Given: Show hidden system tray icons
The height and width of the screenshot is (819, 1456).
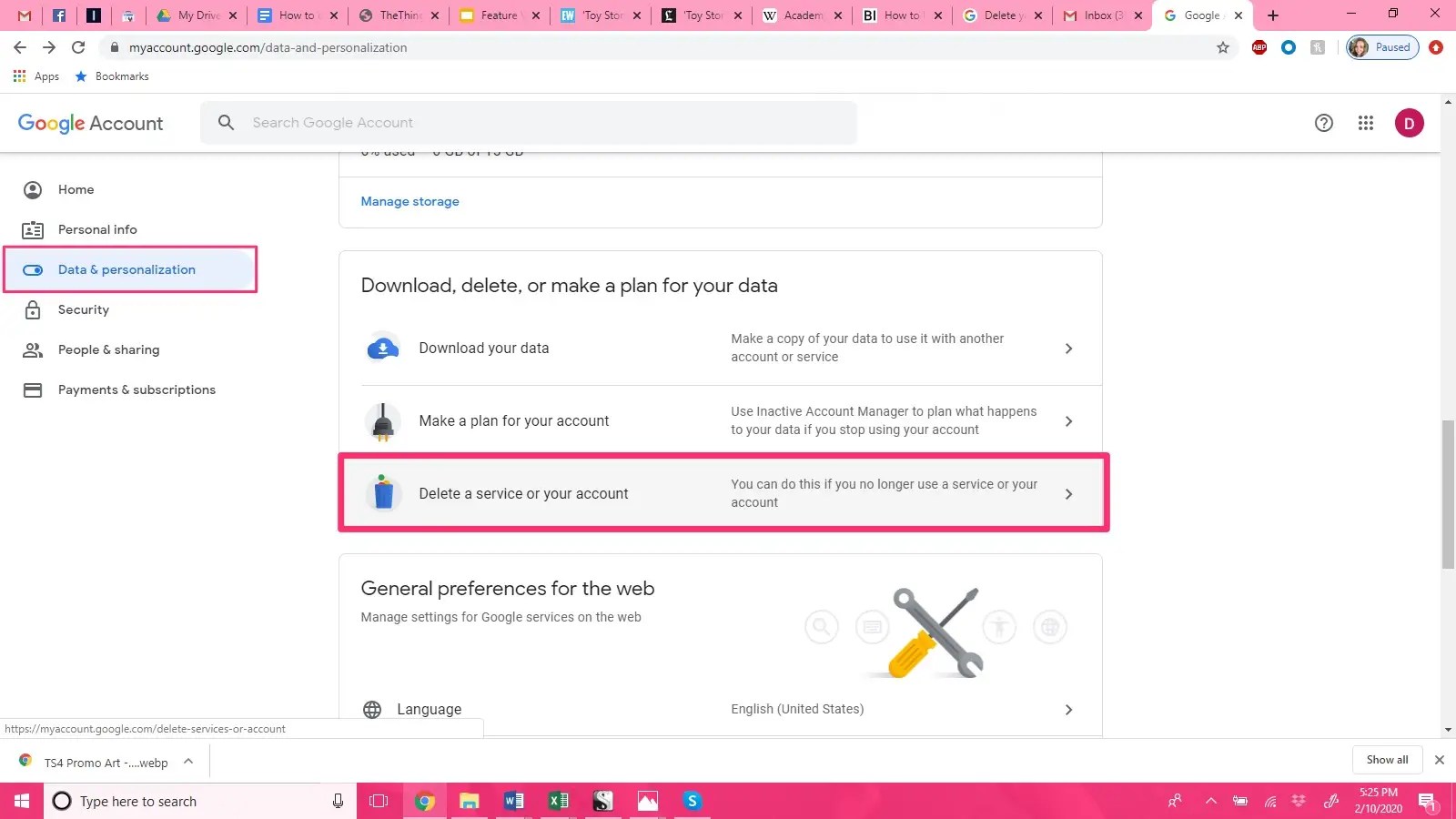Looking at the screenshot, I should (x=1210, y=801).
